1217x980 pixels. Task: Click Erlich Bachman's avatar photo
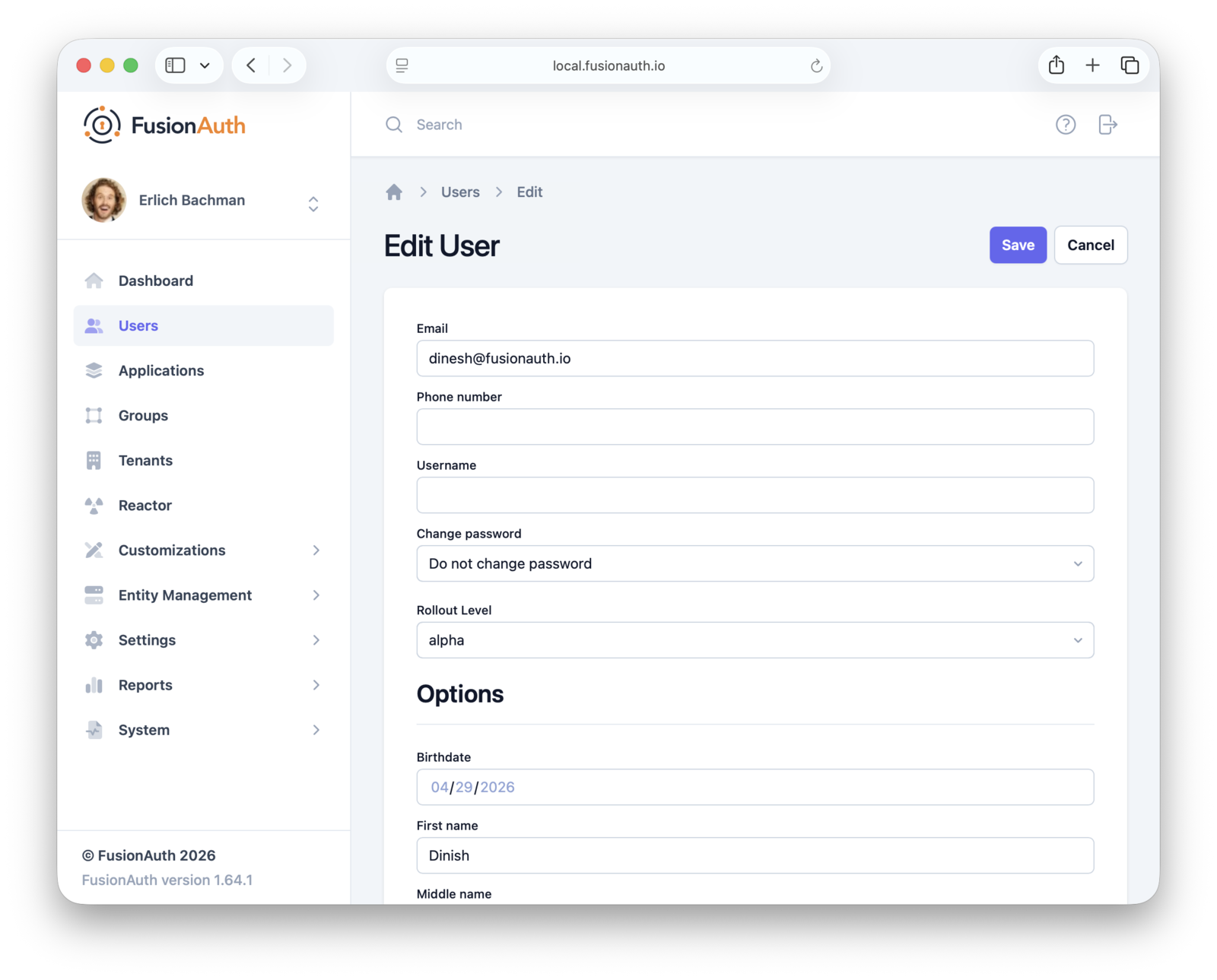(104, 200)
